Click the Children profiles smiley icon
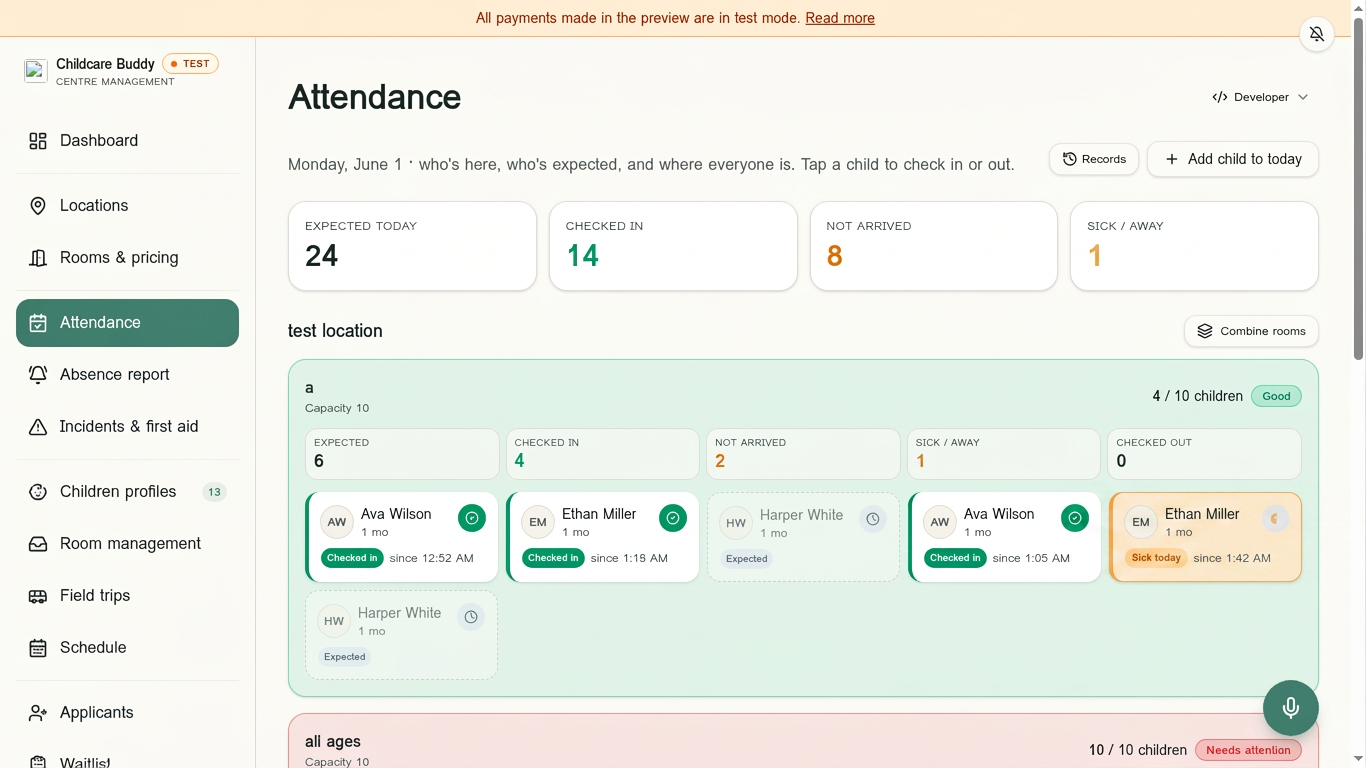 (x=38, y=492)
